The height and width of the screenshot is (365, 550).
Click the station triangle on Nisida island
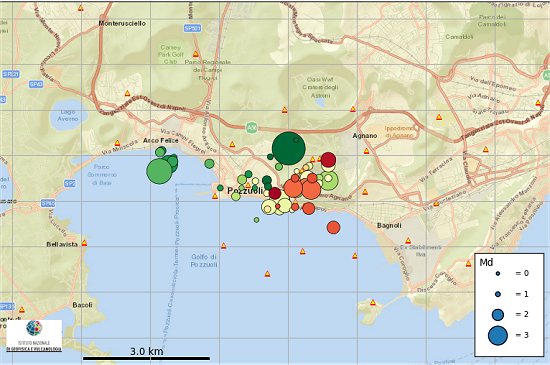click(373, 302)
